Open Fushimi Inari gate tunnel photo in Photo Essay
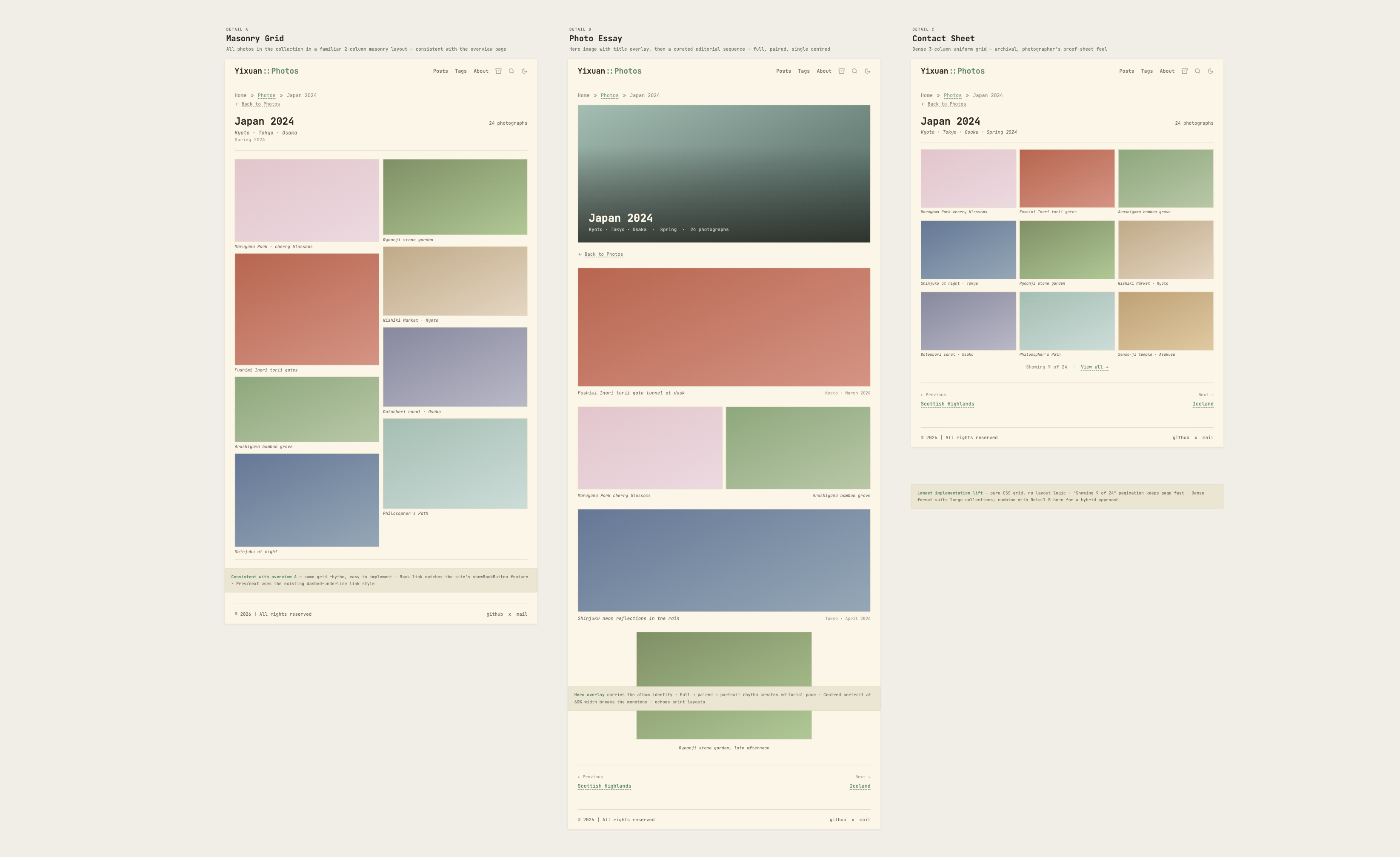 tap(724, 327)
